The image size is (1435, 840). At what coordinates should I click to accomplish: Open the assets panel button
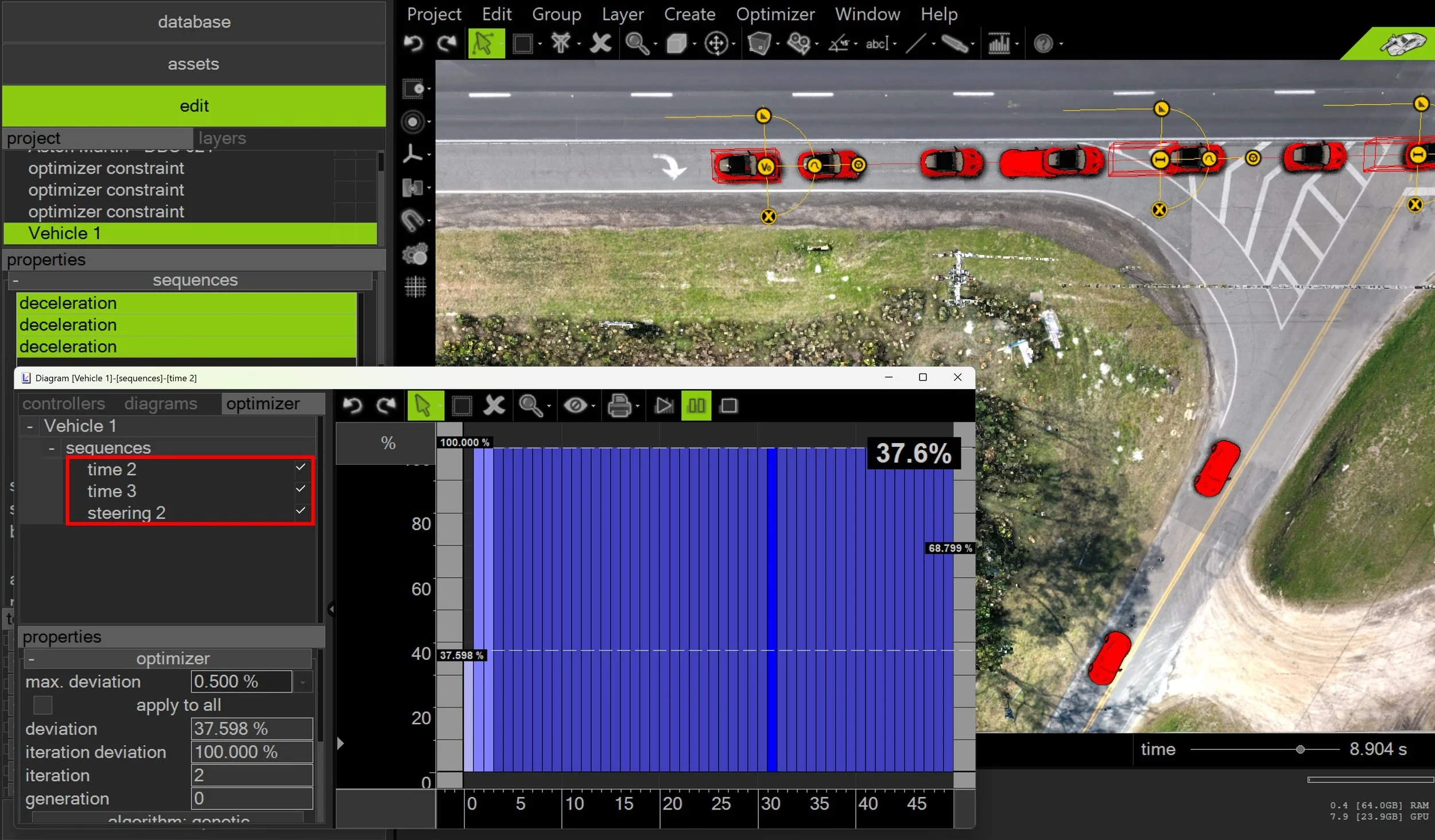(193, 64)
